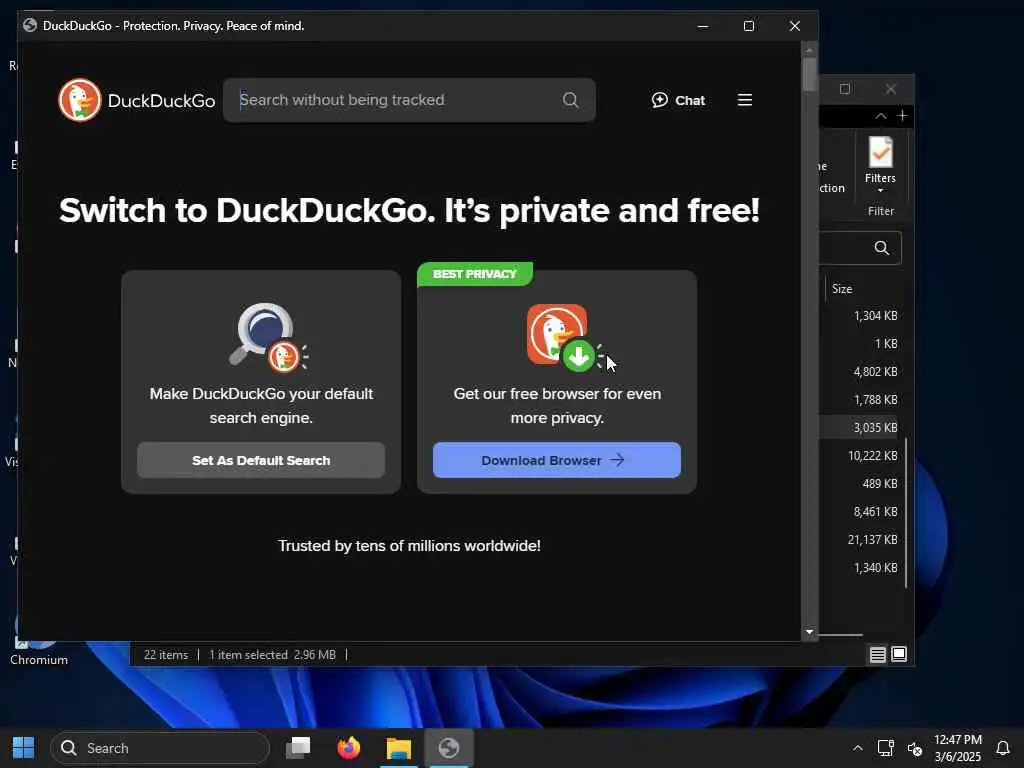1024x768 pixels.
Task: Click the scroll up arrow of browser page
Action: click(809, 50)
